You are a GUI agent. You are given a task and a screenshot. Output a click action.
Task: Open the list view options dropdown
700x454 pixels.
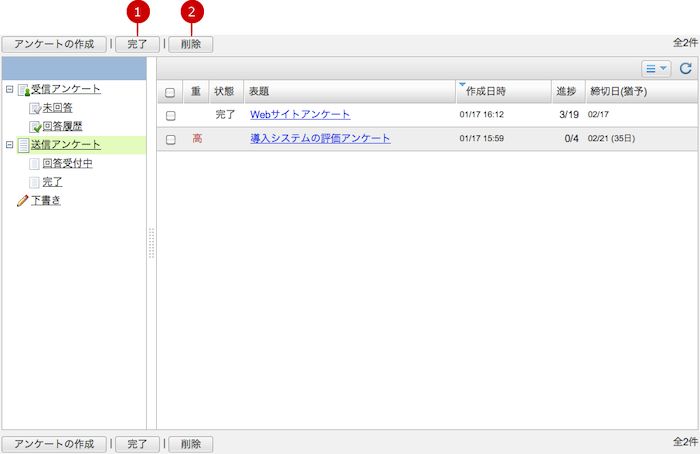656,68
